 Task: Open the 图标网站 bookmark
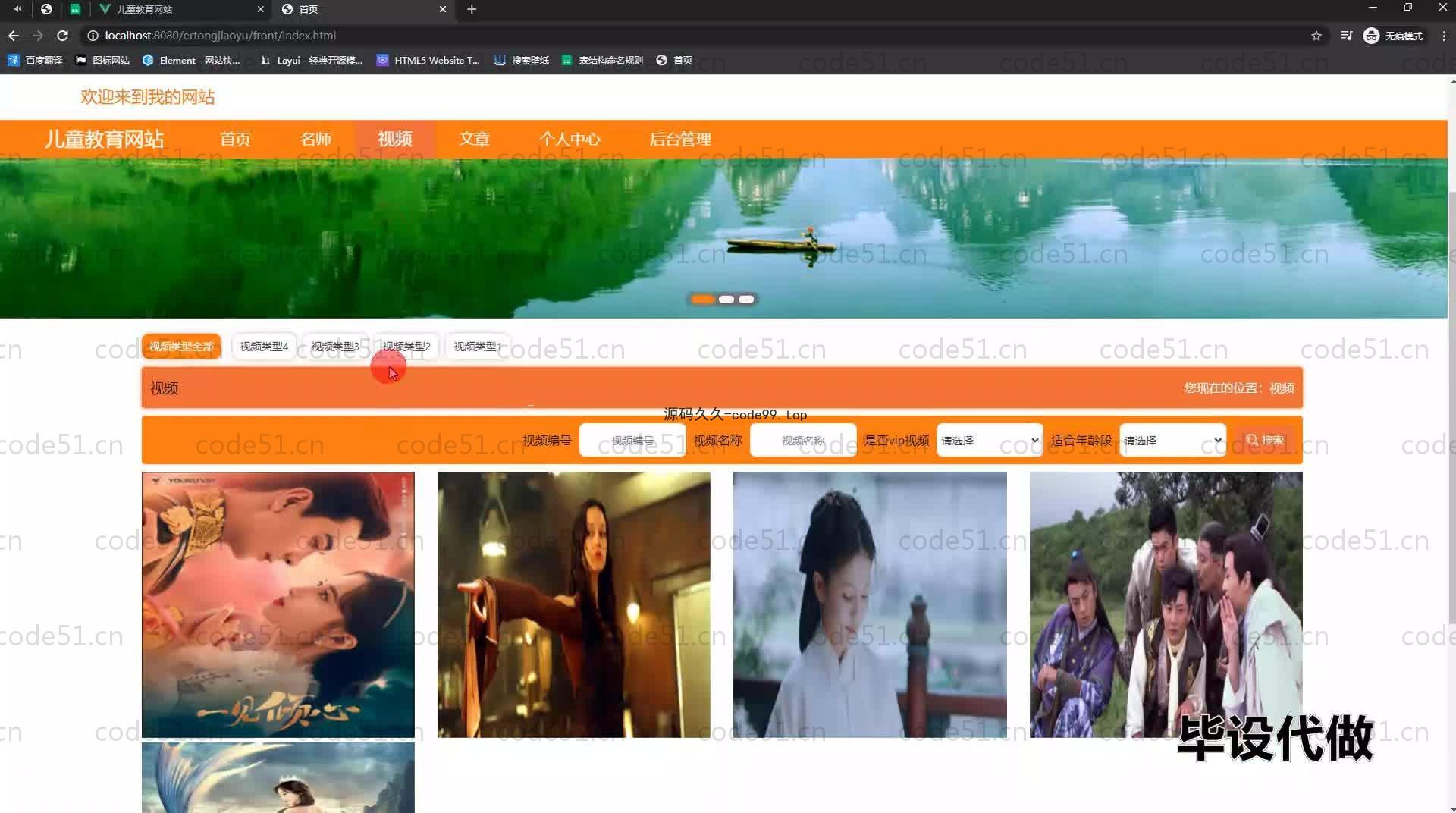coord(102,60)
